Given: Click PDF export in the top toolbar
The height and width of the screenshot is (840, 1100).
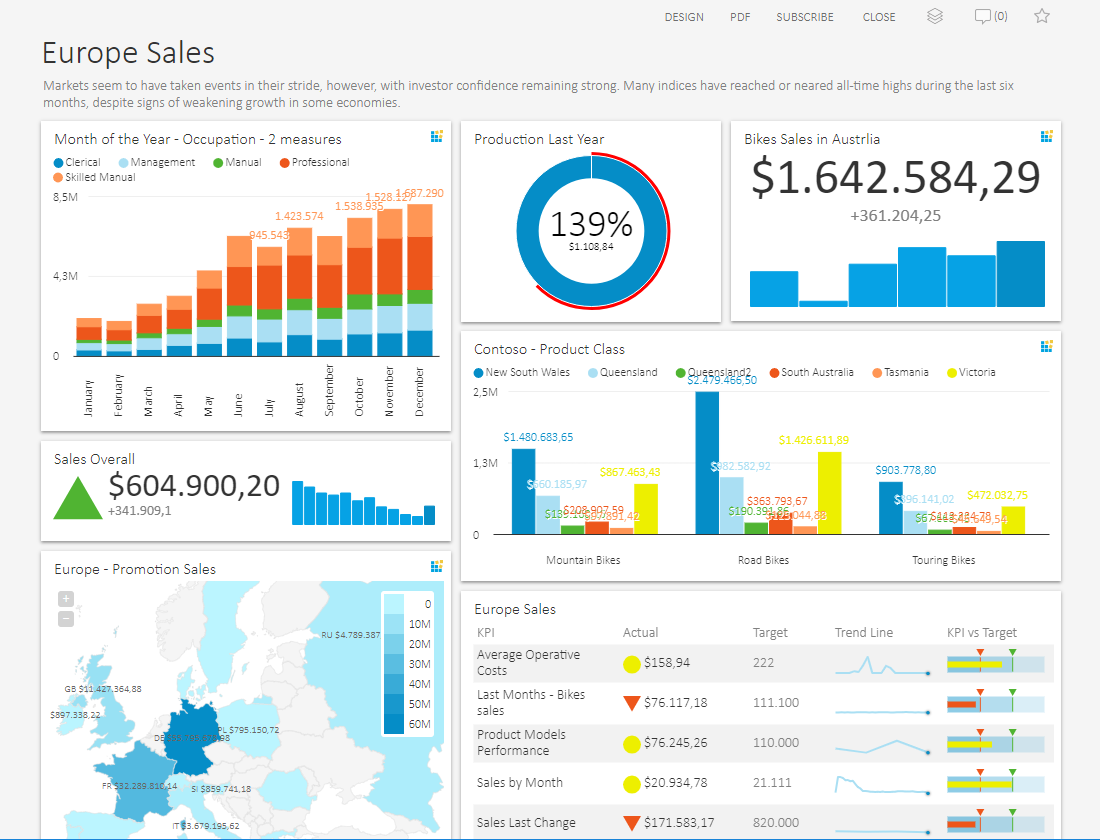Looking at the screenshot, I should [740, 17].
